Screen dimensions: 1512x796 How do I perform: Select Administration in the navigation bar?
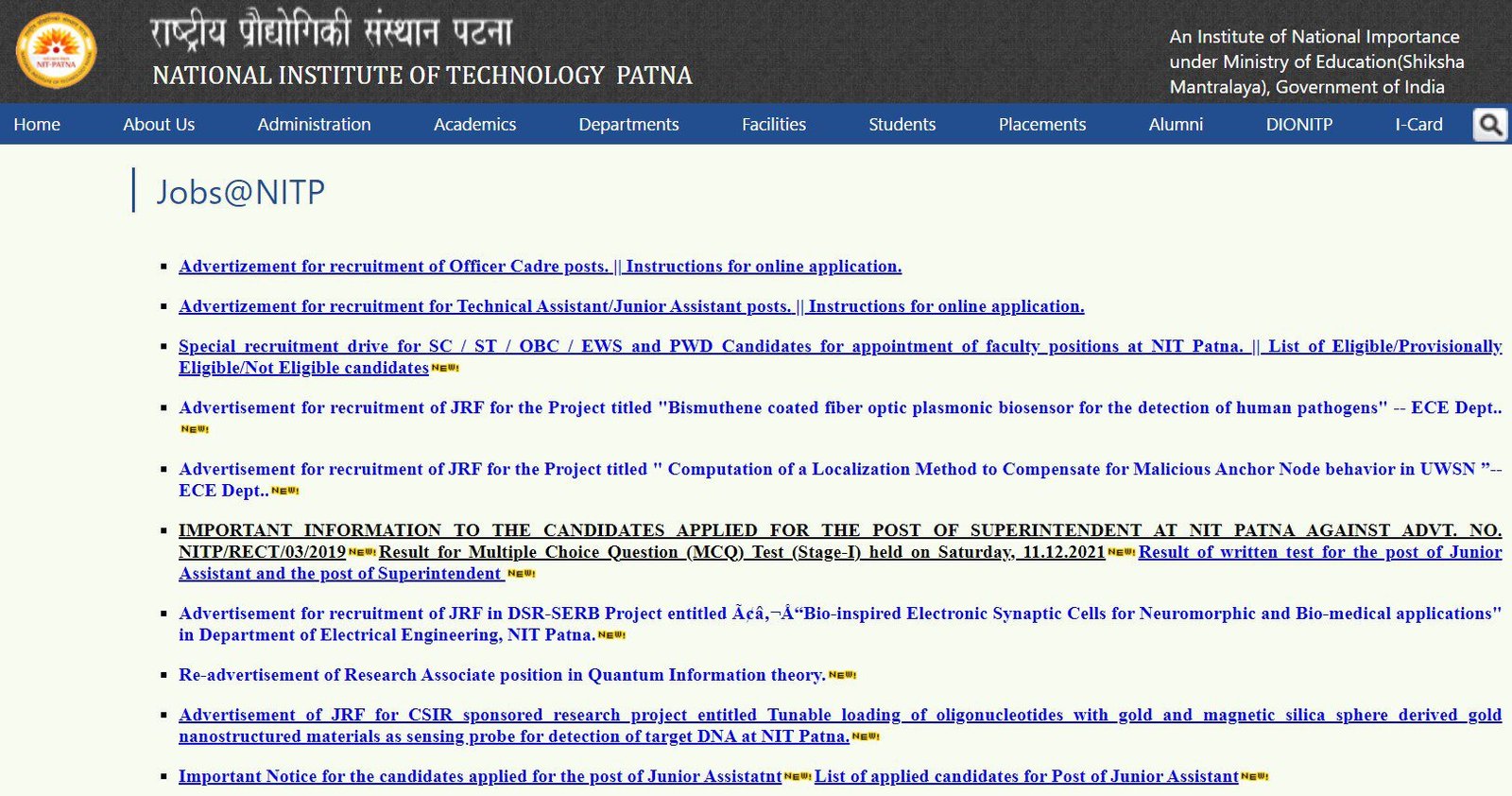click(314, 125)
